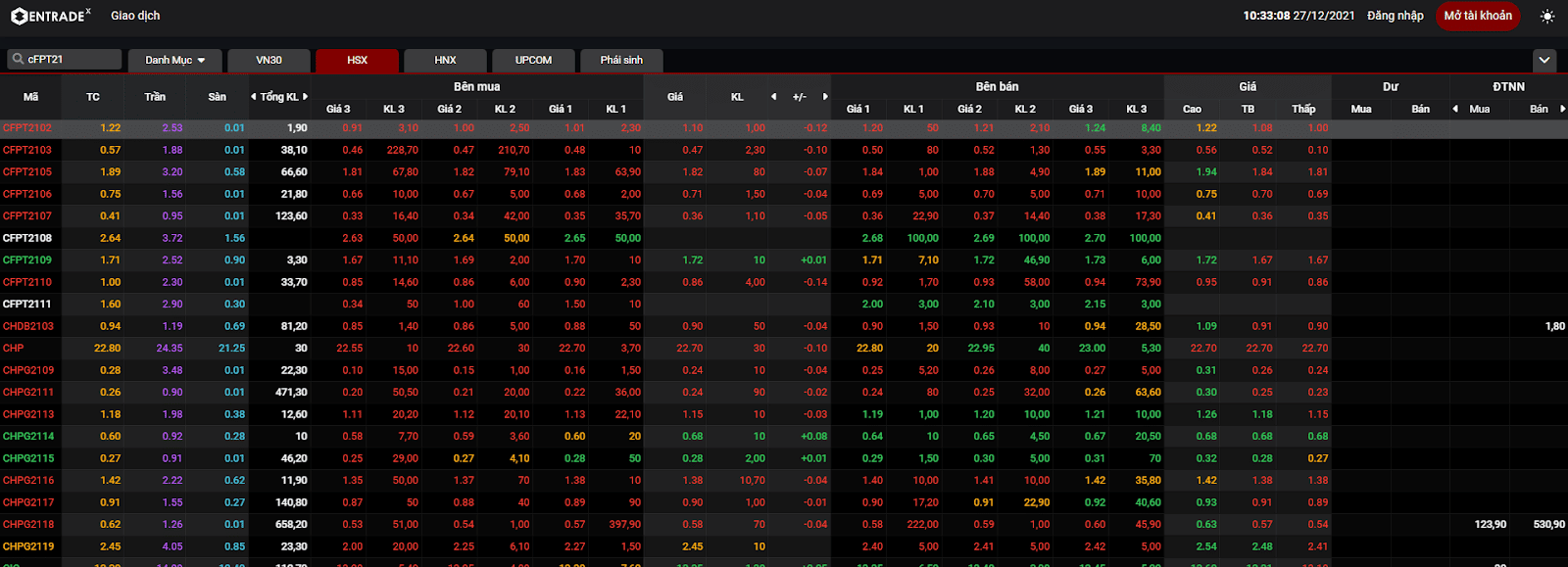Click CHPG2111 total volume 471,30

tap(291, 393)
